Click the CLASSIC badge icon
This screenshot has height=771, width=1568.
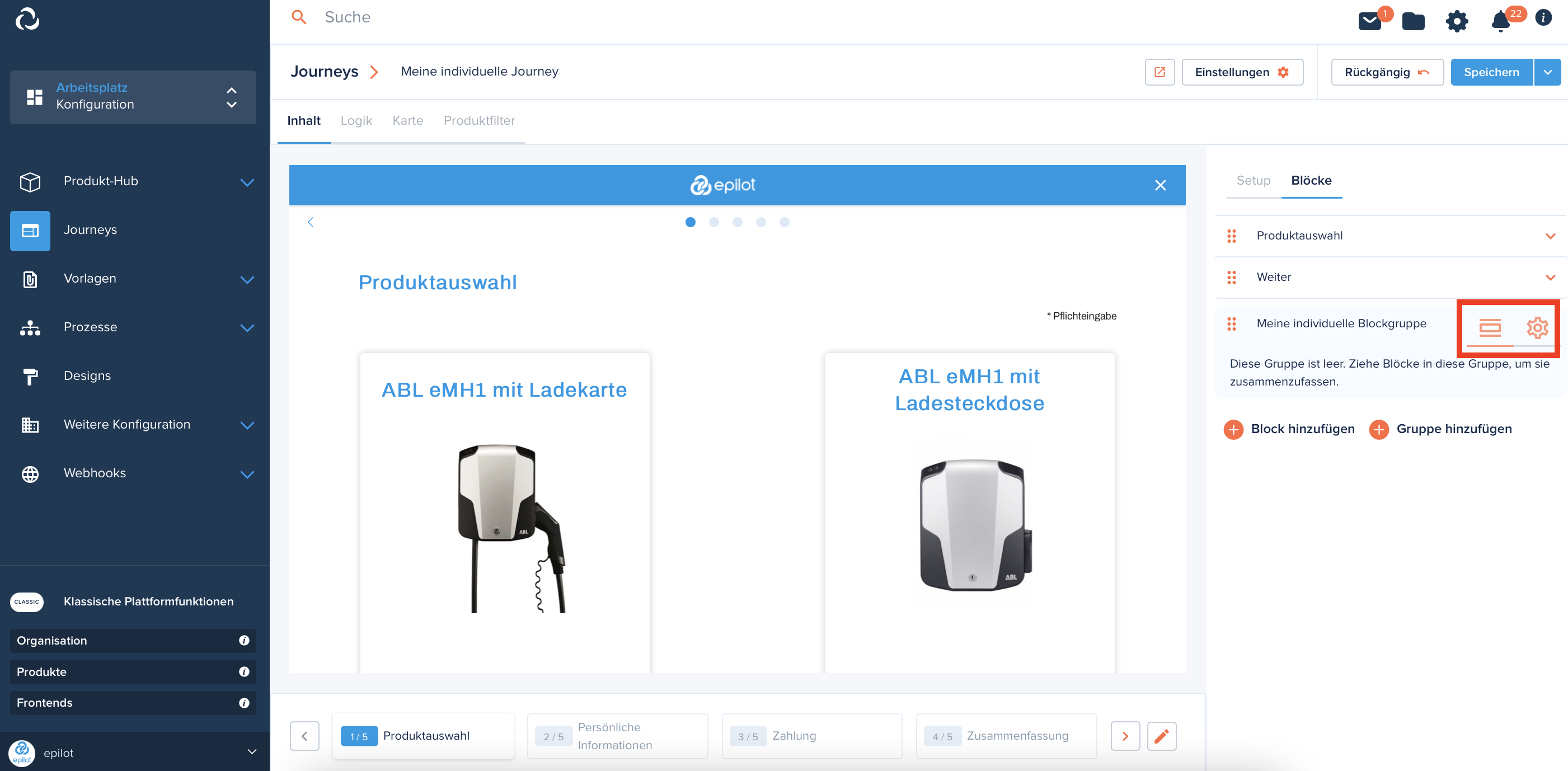click(x=27, y=601)
